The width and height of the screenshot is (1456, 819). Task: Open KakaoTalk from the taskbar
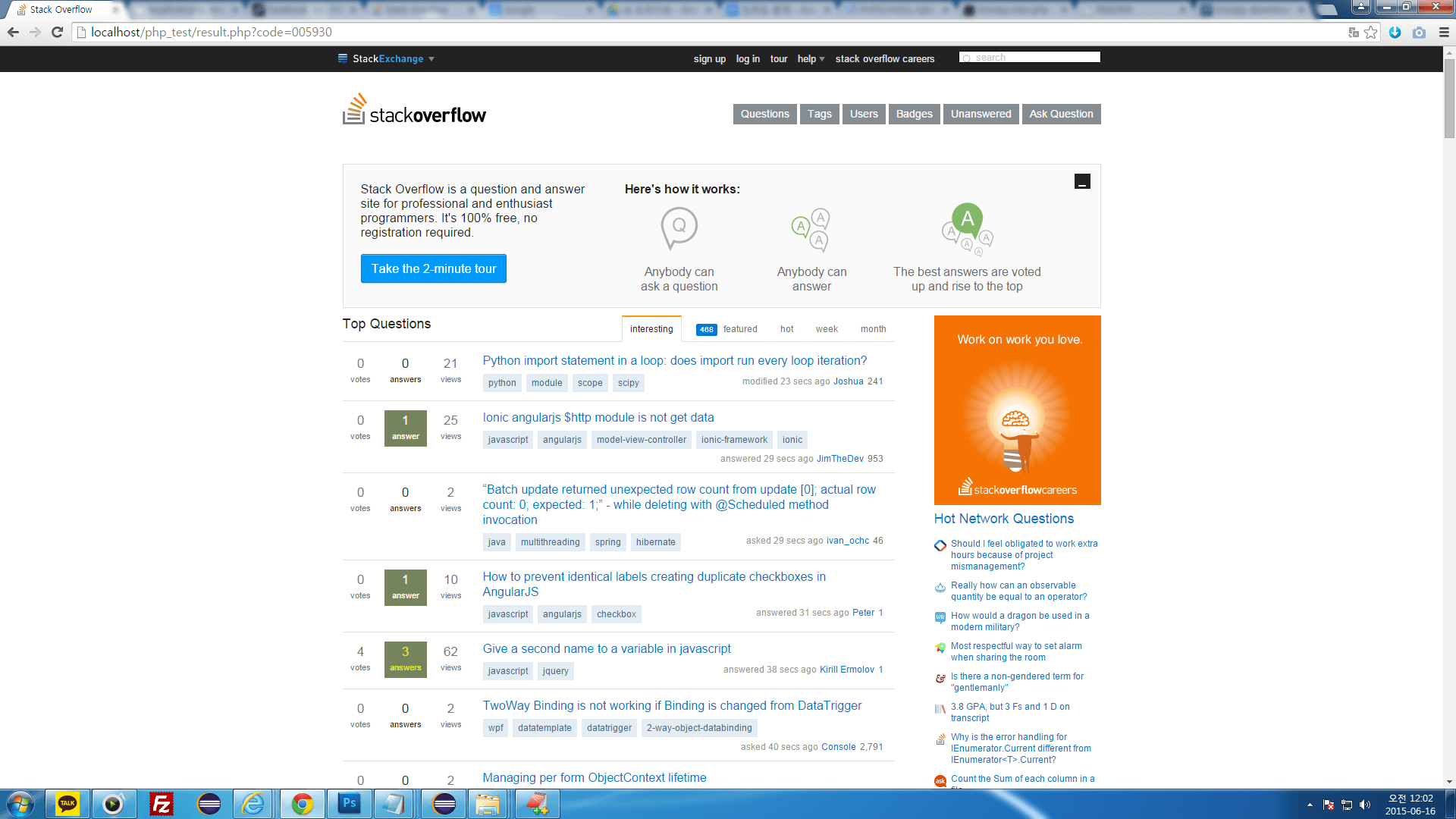67,804
